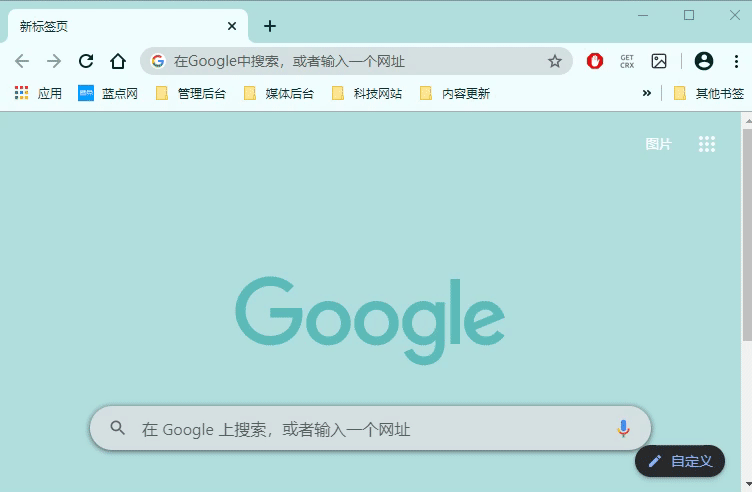This screenshot has height=492, width=752.
Task: Open the 其他书签 folder
Action: click(709, 93)
